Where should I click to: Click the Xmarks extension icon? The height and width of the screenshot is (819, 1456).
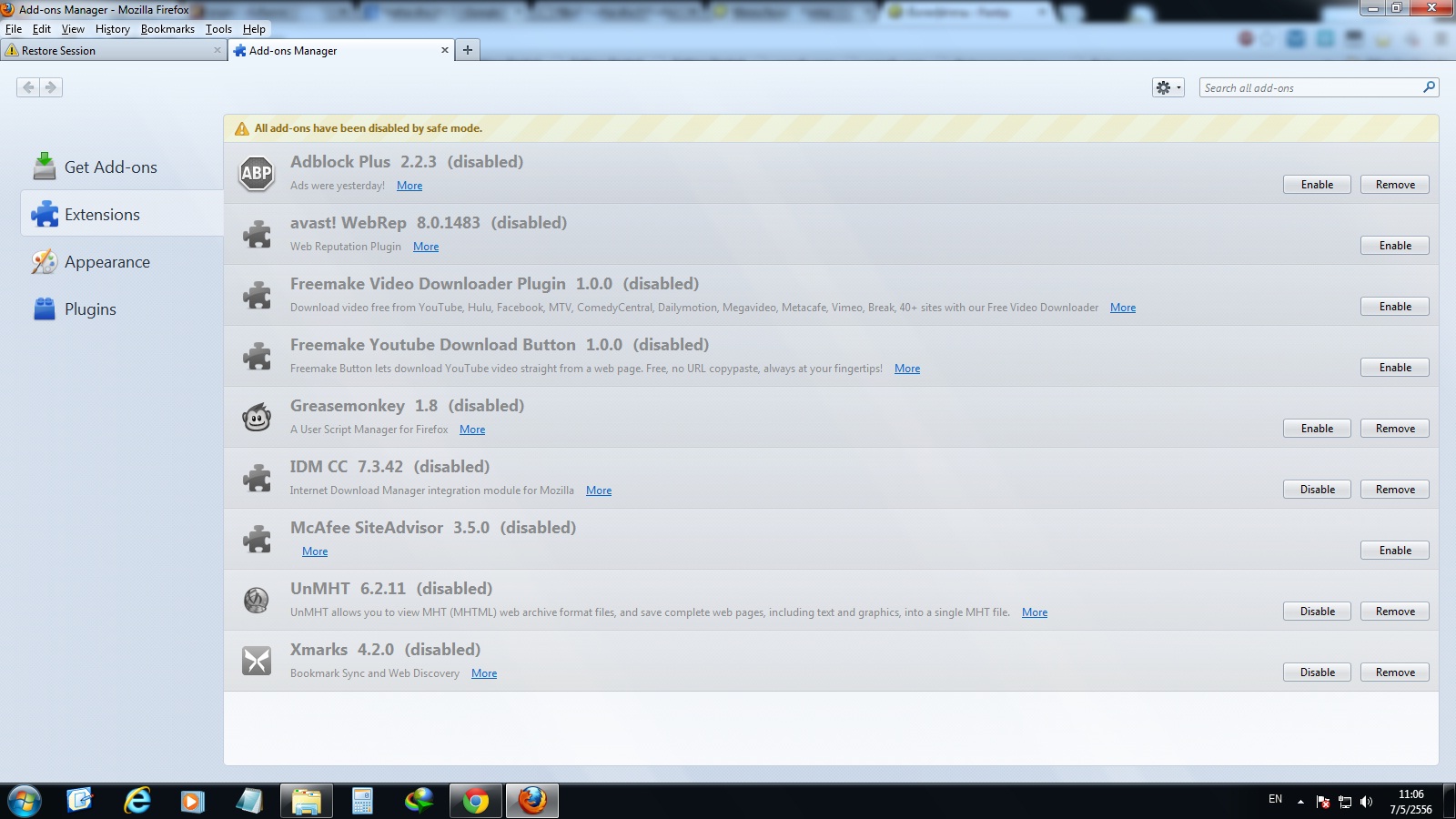[257, 661]
